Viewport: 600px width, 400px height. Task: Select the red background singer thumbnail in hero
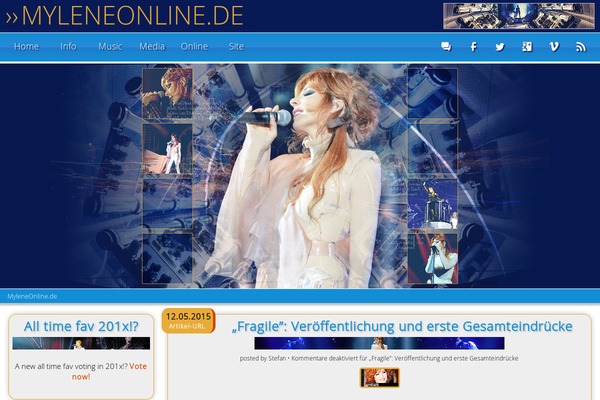(432, 258)
